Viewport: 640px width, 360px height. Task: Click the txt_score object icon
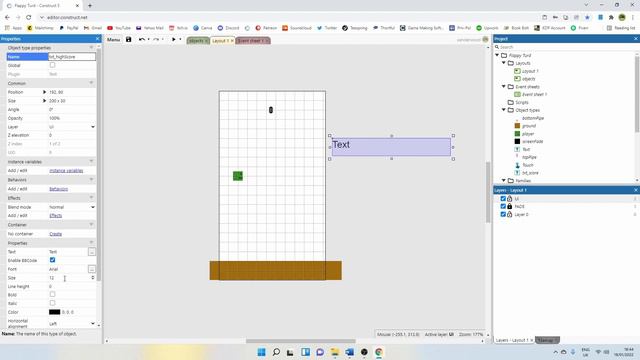click(517, 173)
